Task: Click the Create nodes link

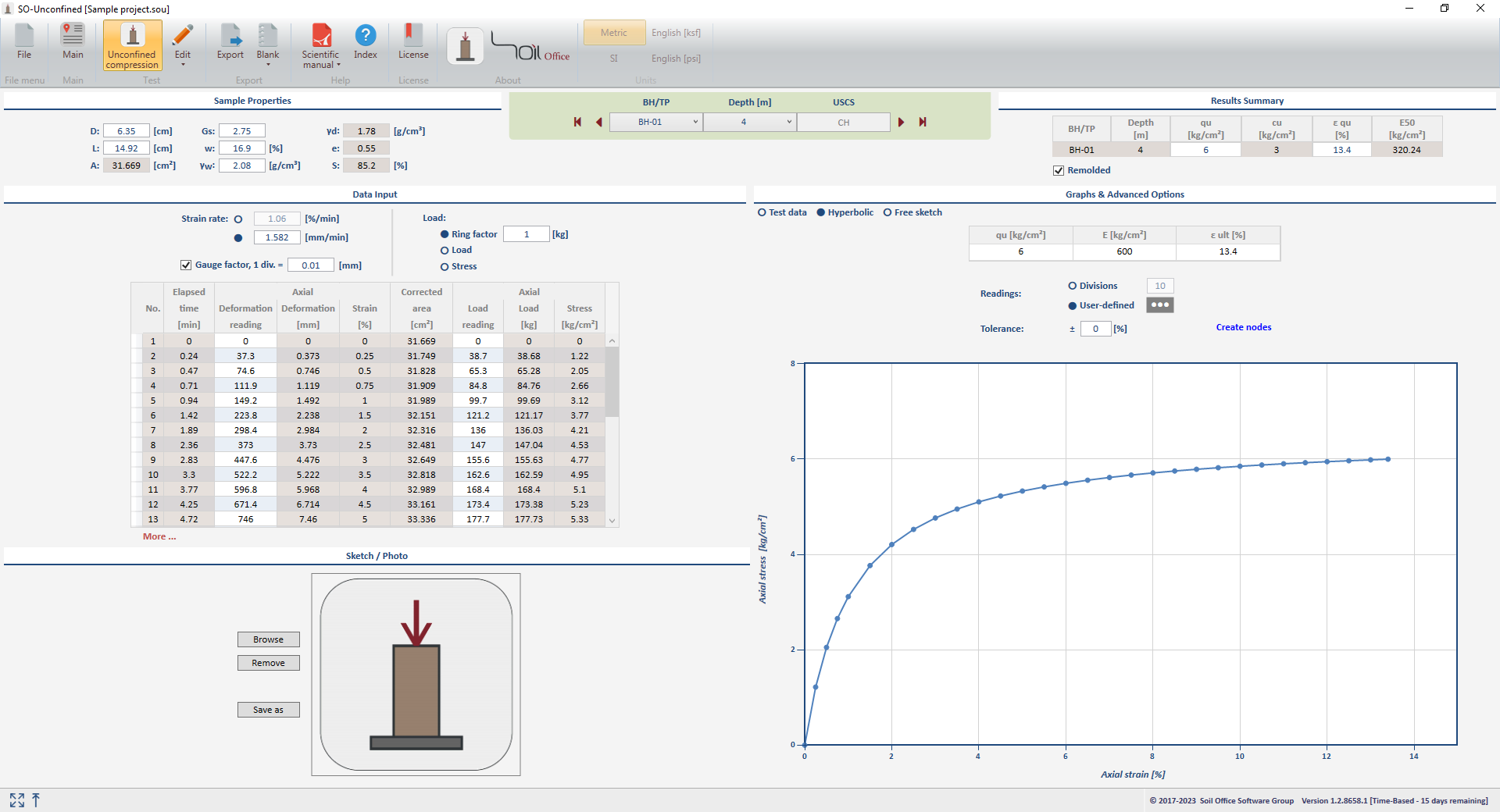Action: [x=1243, y=327]
